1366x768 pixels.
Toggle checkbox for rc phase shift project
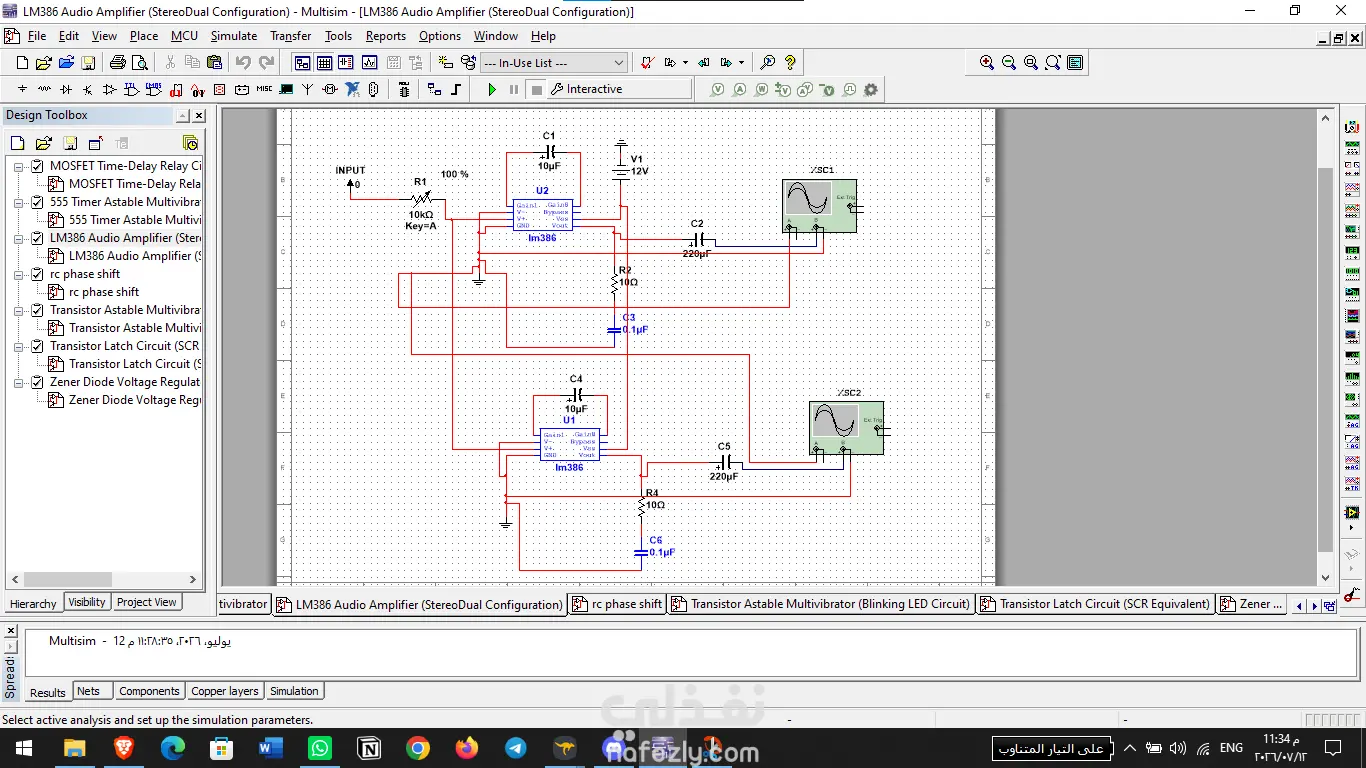38,274
